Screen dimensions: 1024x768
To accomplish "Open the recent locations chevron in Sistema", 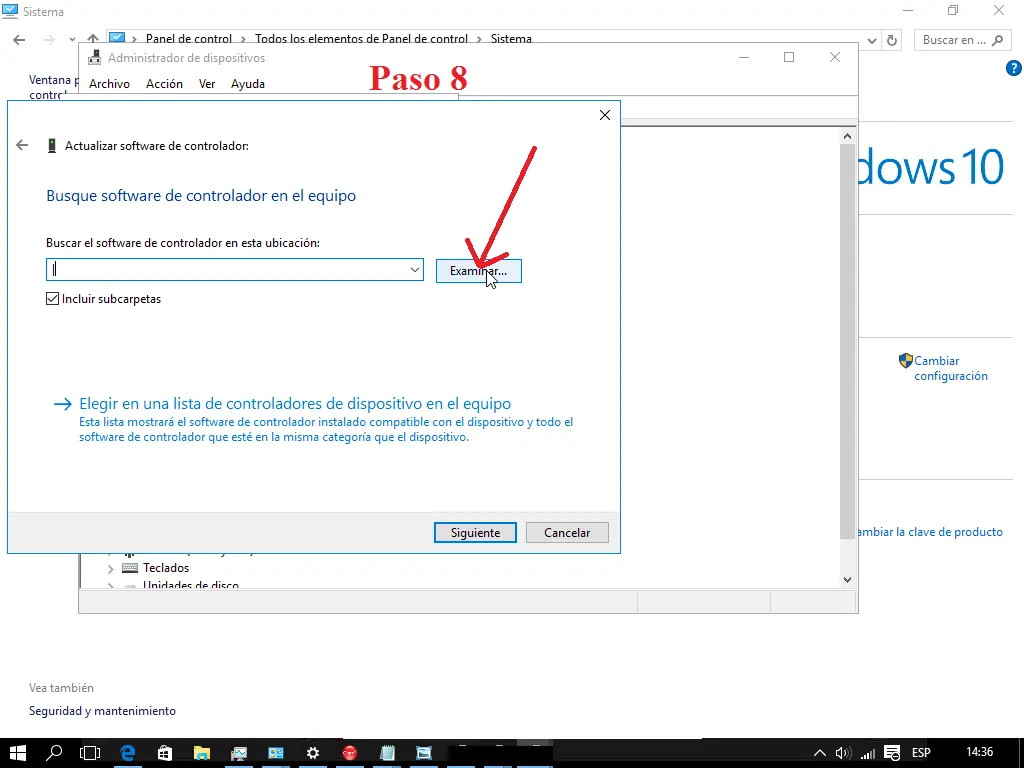I will pyautogui.click(x=72, y=40).
